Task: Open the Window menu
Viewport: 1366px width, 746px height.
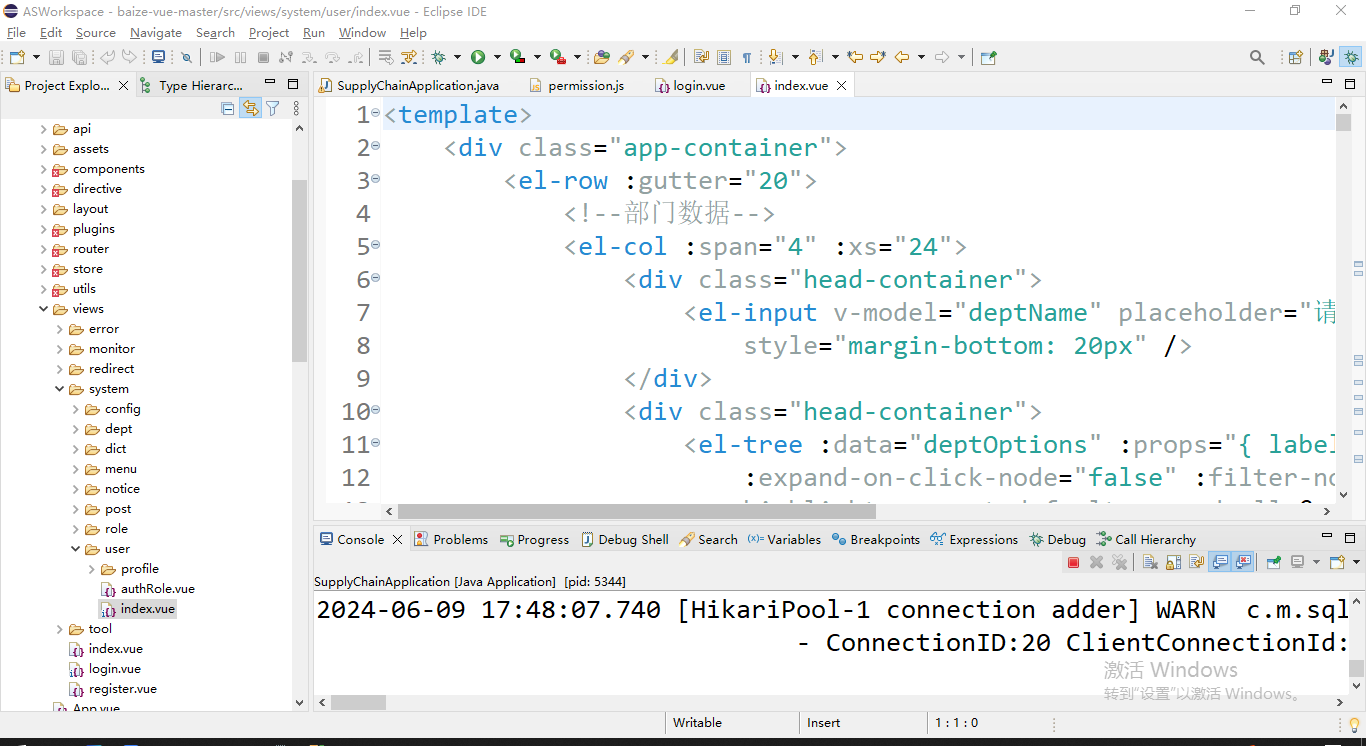Action: click(362, 32)
